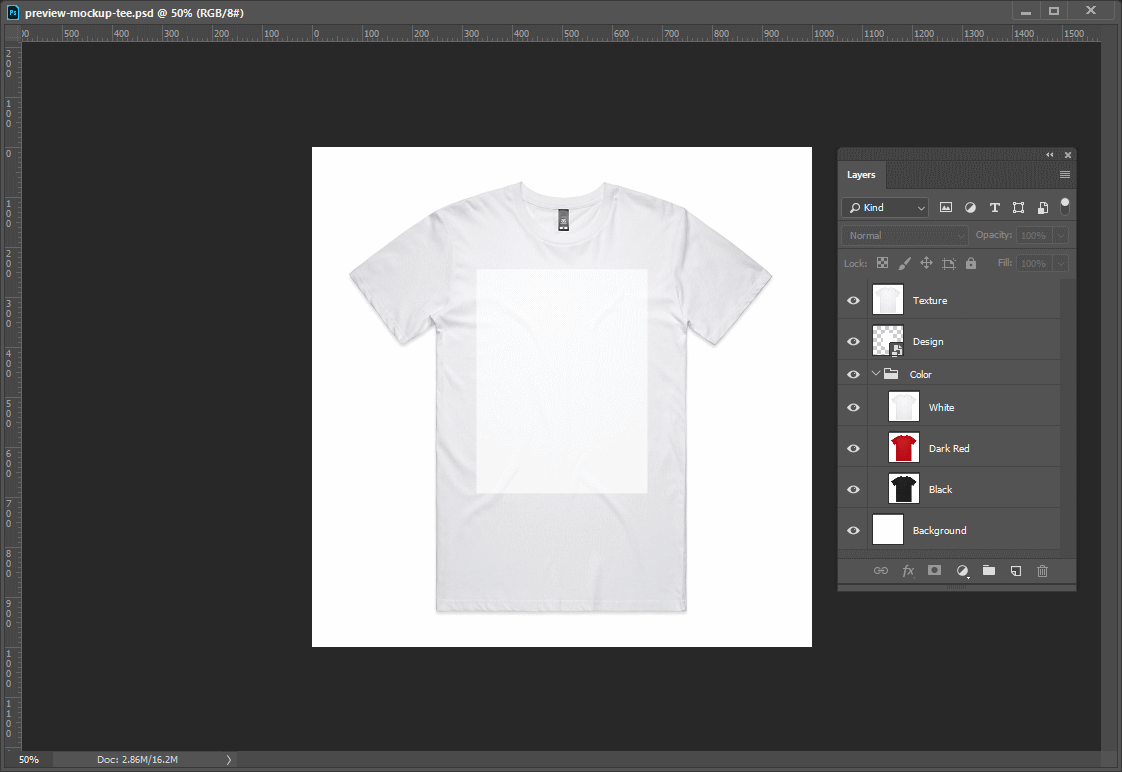Filter layers by smart objects
This screenshot has width=1122, height=772.
tap(1042, 207)
